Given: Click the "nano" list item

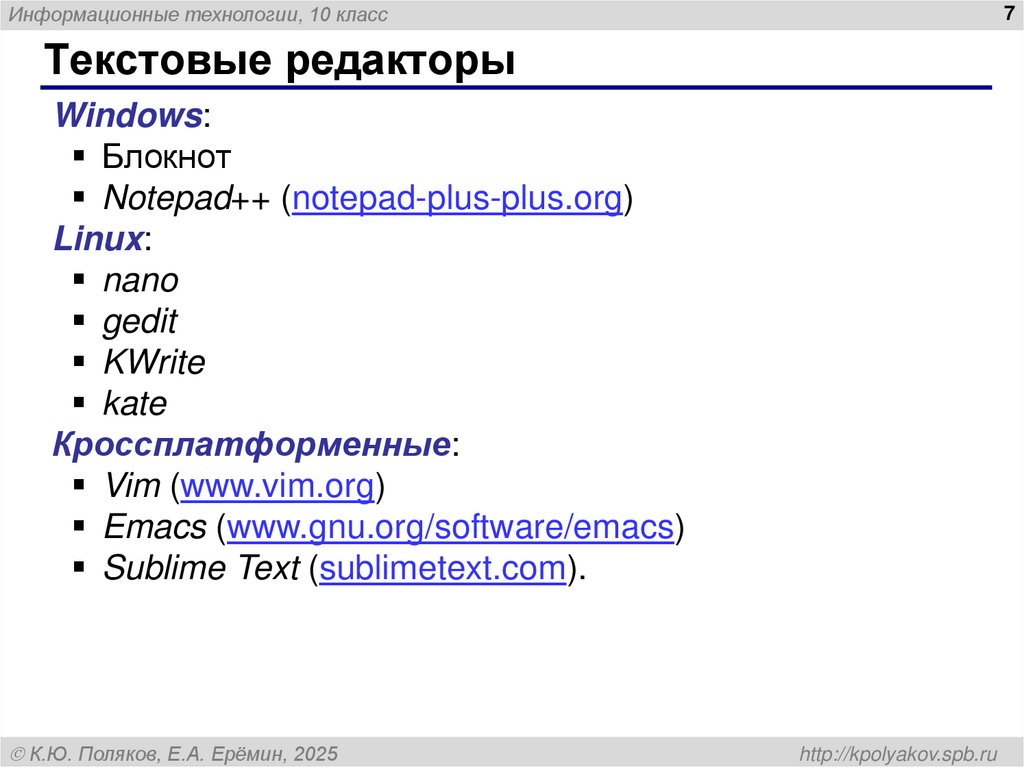Looking at the screenshot, I should [x=140, y=281].
